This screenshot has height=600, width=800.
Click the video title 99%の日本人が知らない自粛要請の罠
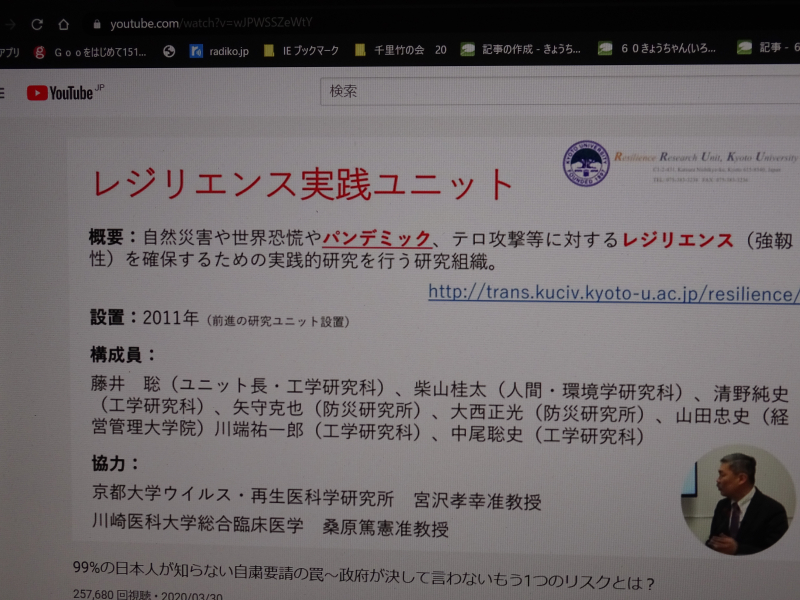coord(364,575)
